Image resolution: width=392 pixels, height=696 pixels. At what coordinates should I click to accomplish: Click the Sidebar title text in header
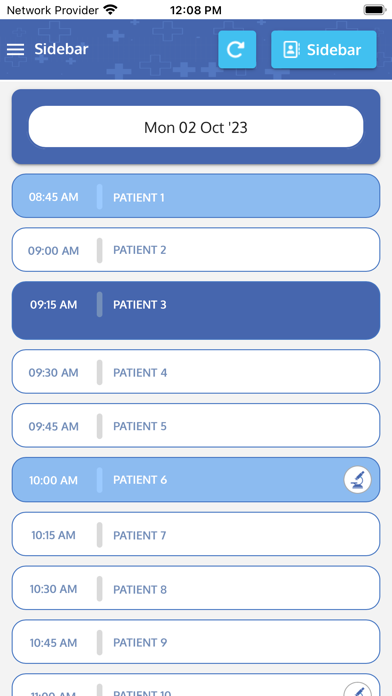click(61, 49)
